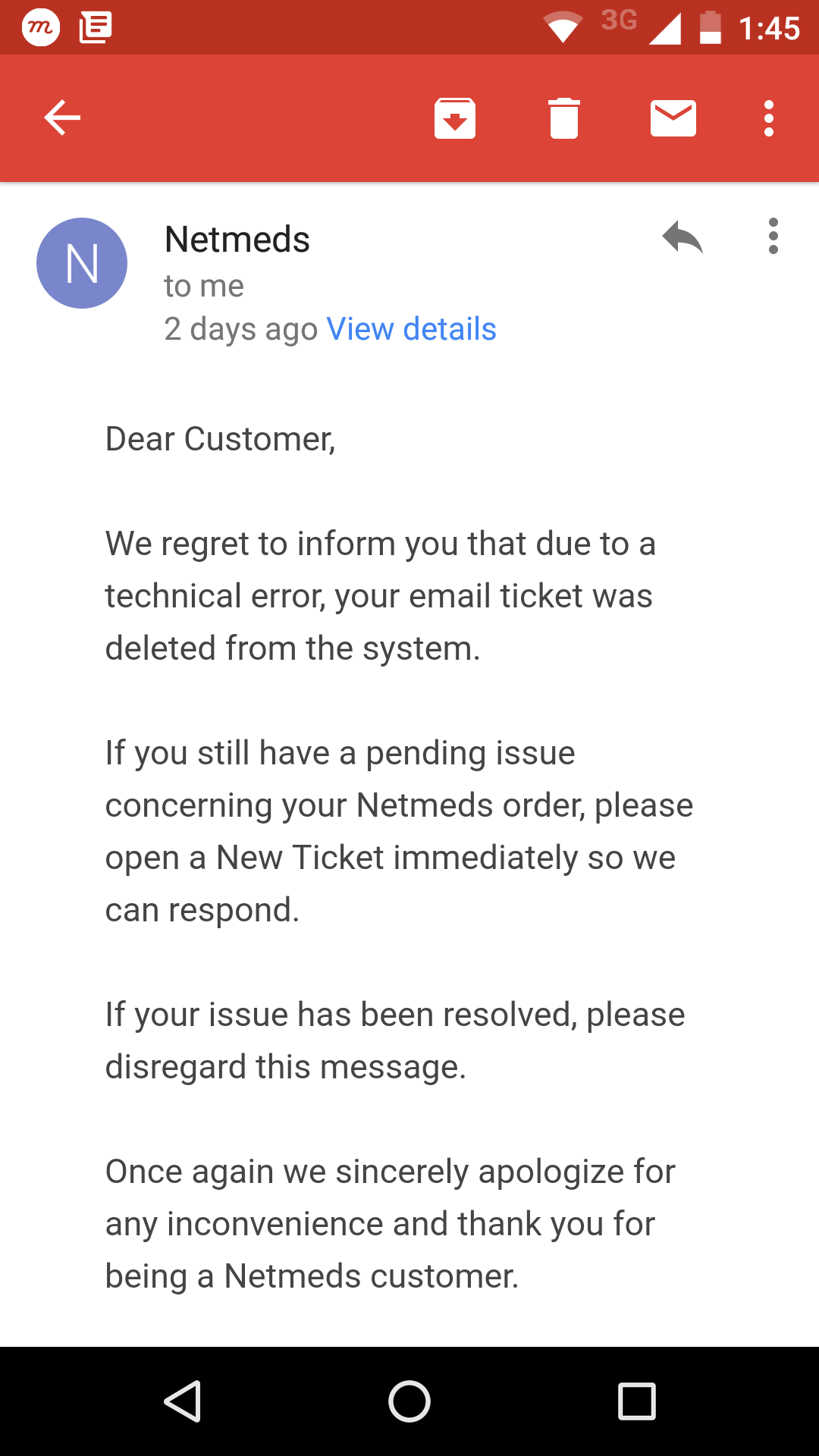The image size is (819, 1456).
Task: Tap the Wi-Fi signal indicator
Action: click(x=563, y=28)
